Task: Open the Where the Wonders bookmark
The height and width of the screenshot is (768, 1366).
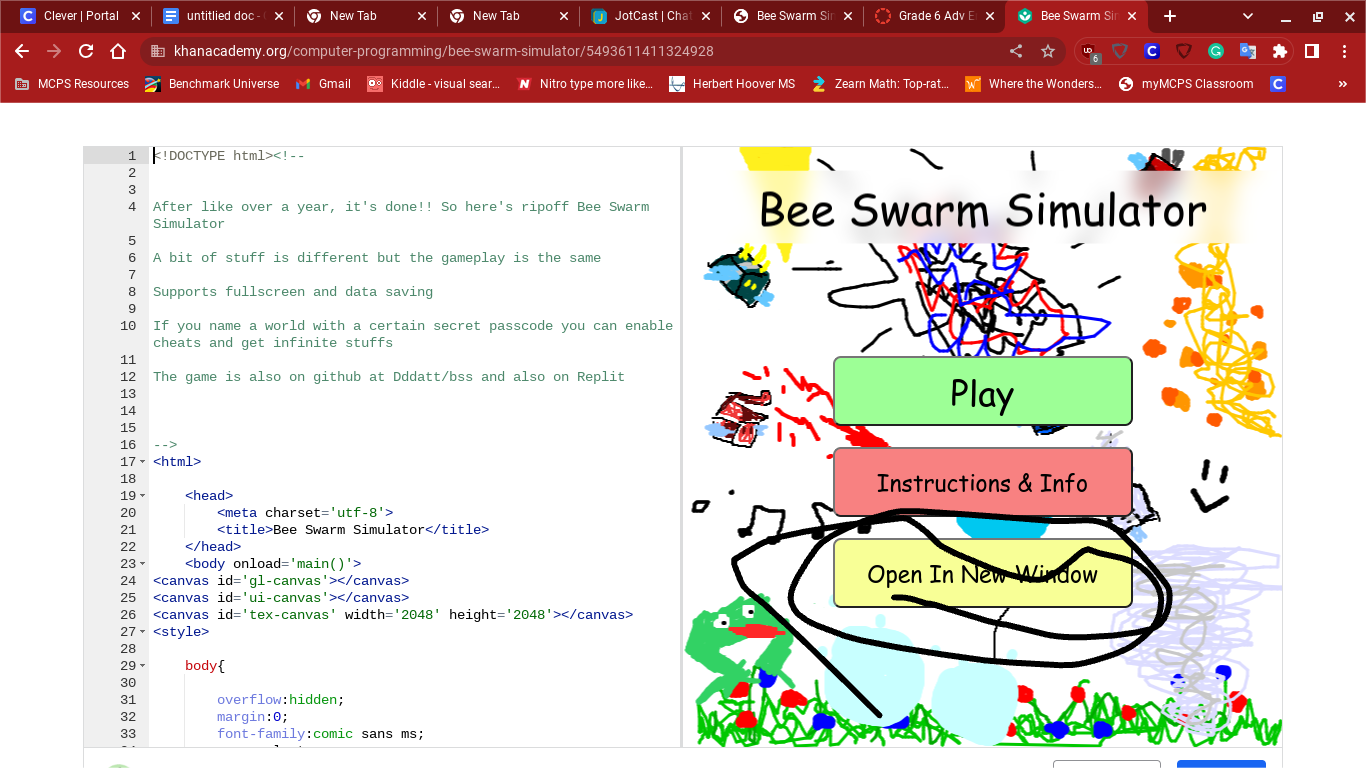Action: pyautogui.click(x=1033, y=84)
